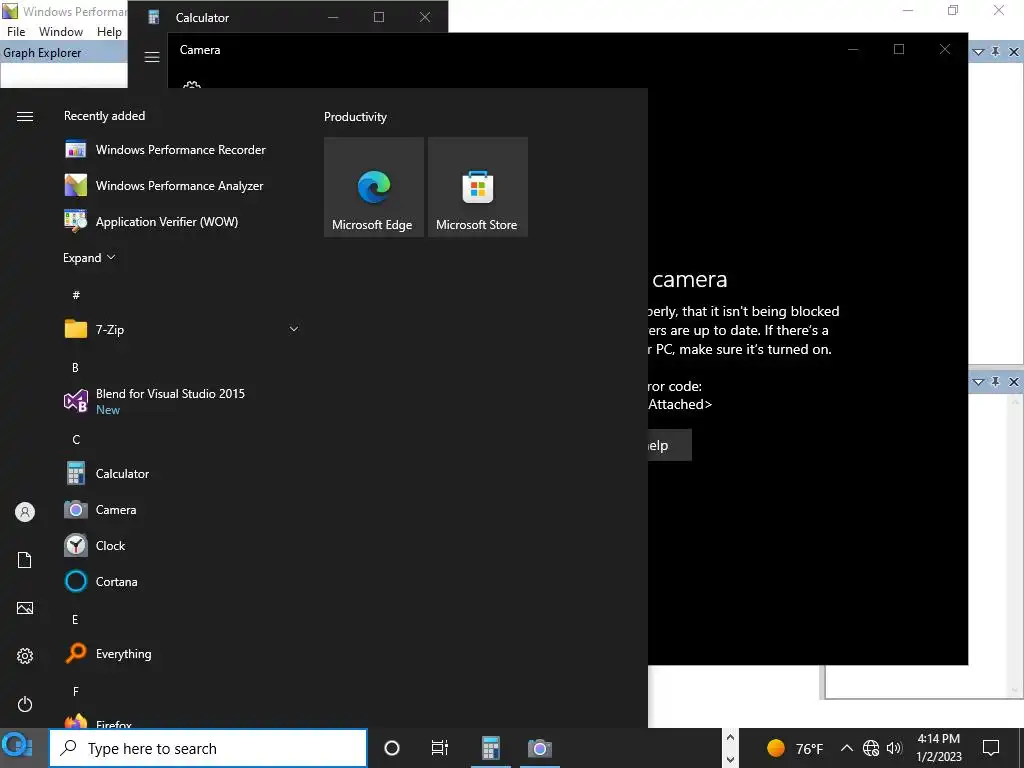Viewport: 1024px width, 768px height.
Task: Open volume speaker tray icon
Action: (894, 748)
